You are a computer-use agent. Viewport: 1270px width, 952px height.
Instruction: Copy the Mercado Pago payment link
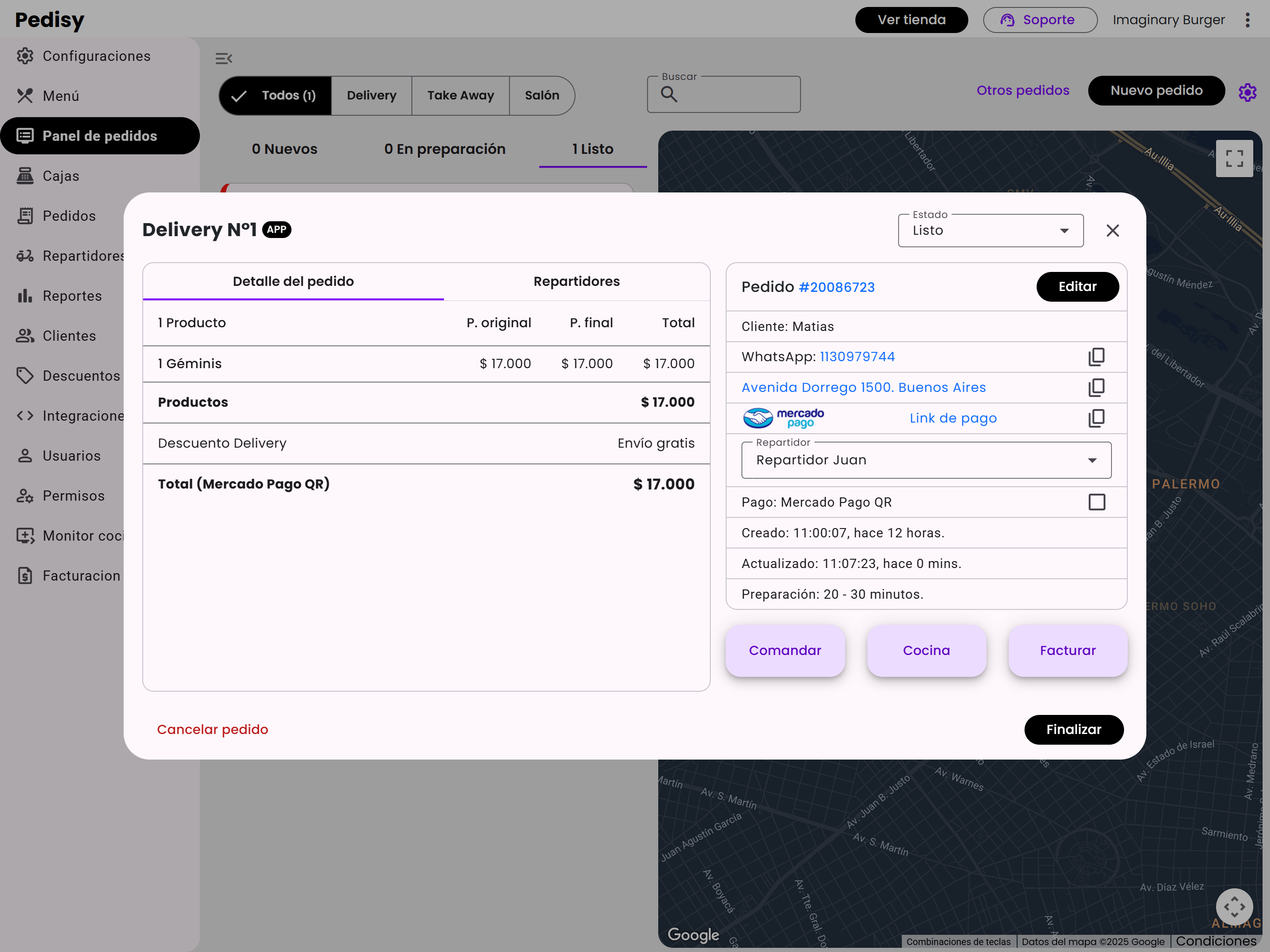coord(1096,418)
